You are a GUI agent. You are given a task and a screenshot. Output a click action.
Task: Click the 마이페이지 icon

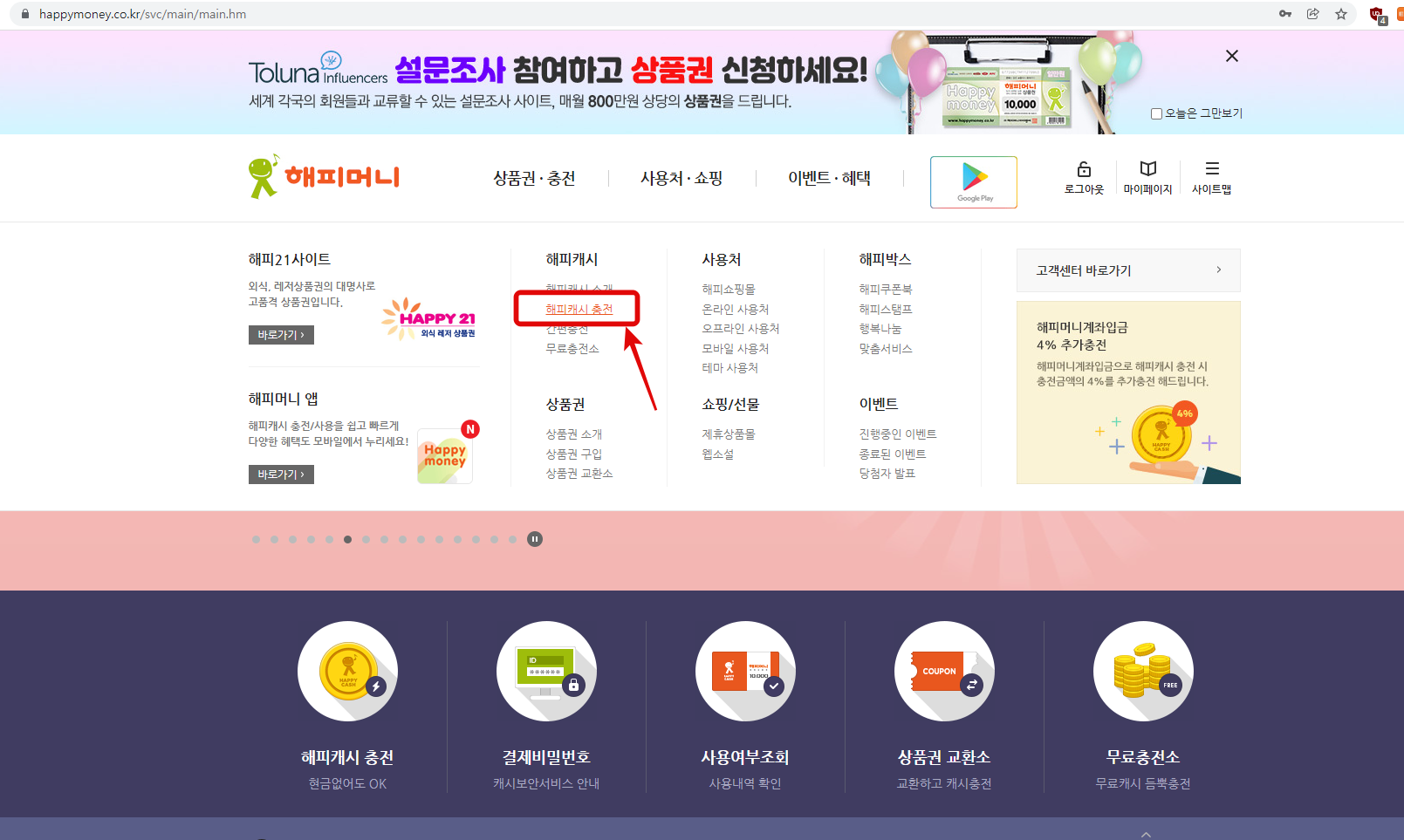pyautogui.click(x=1147, y=169)
